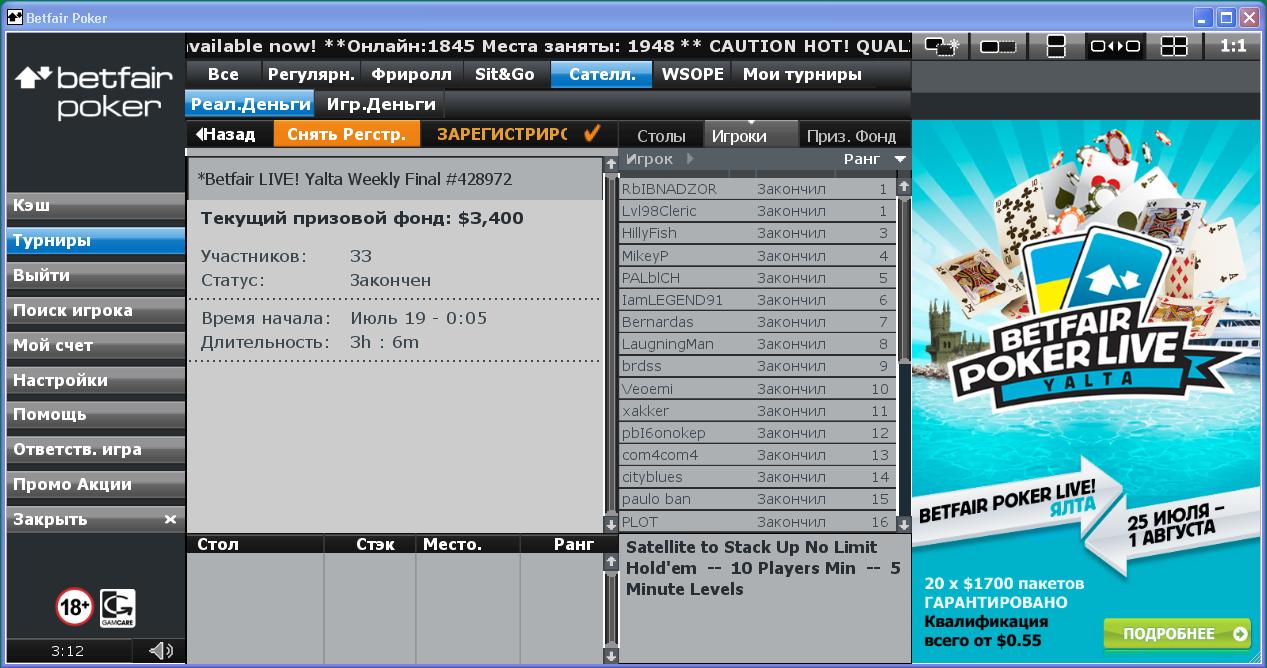Open the Приз. Фонд tab
Screen dimensions: 1267x668
point(852,136)
